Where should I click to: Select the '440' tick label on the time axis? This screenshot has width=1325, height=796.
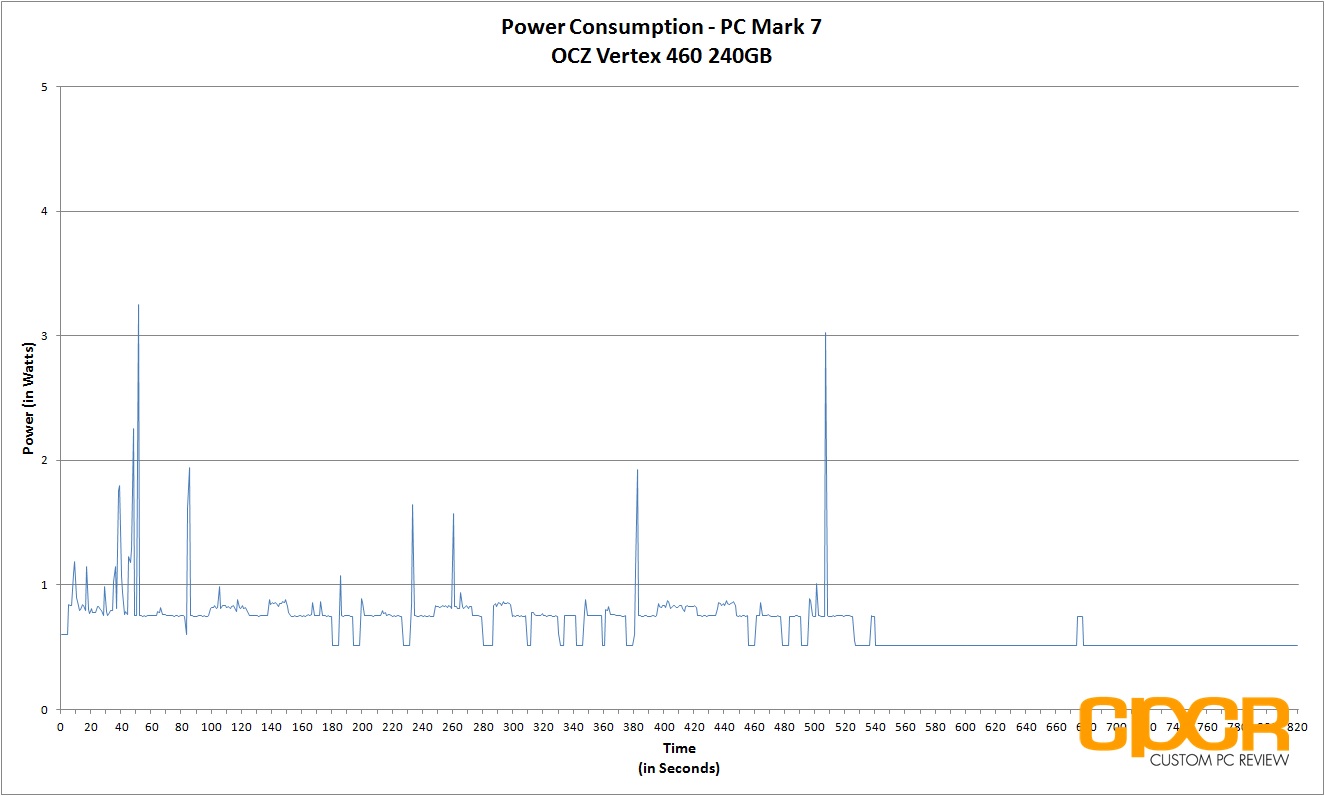pyautogui.click(x=724, y=727)
